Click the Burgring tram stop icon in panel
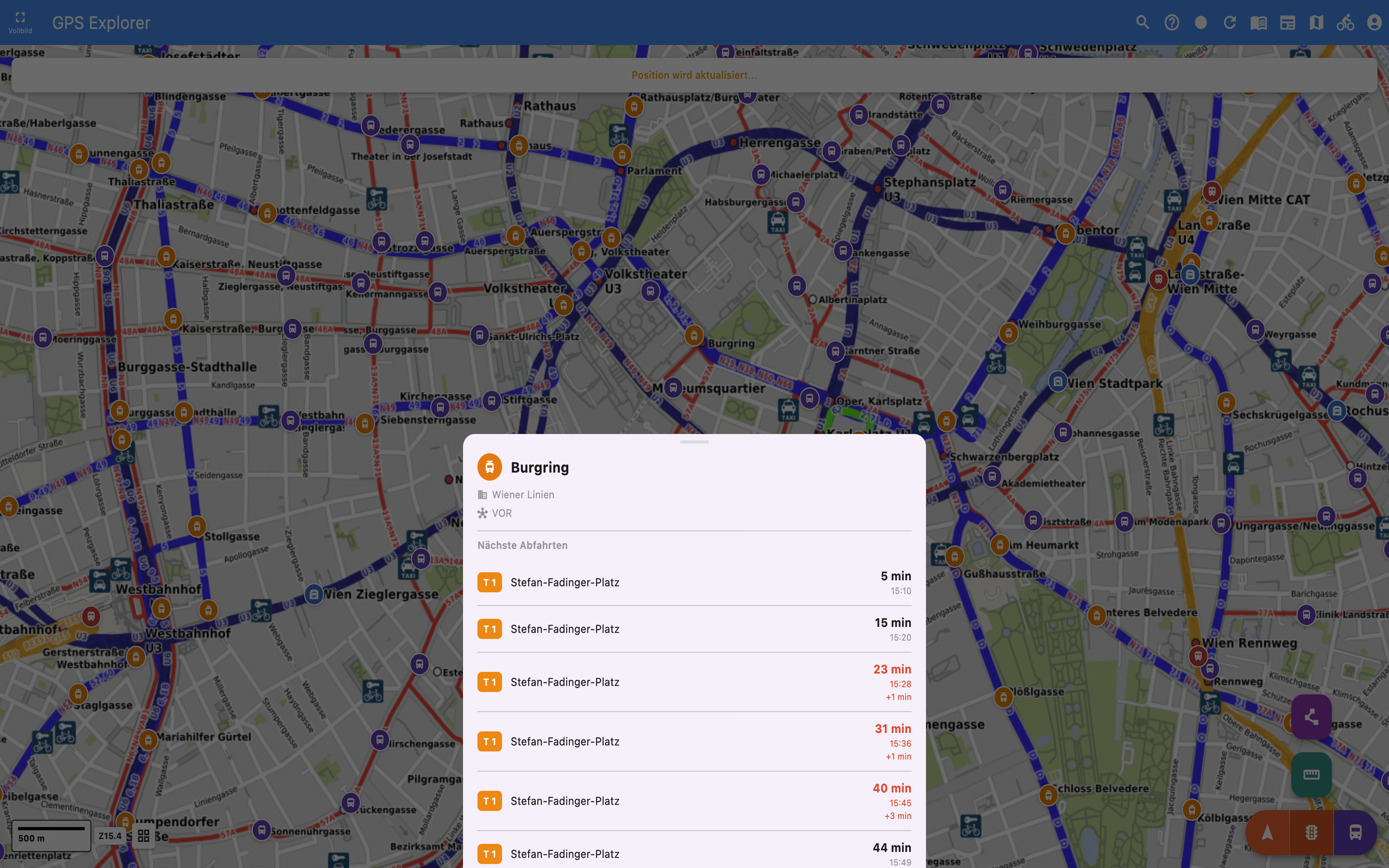Viewport: 1389px width, 868px height. tap(490, 467)
